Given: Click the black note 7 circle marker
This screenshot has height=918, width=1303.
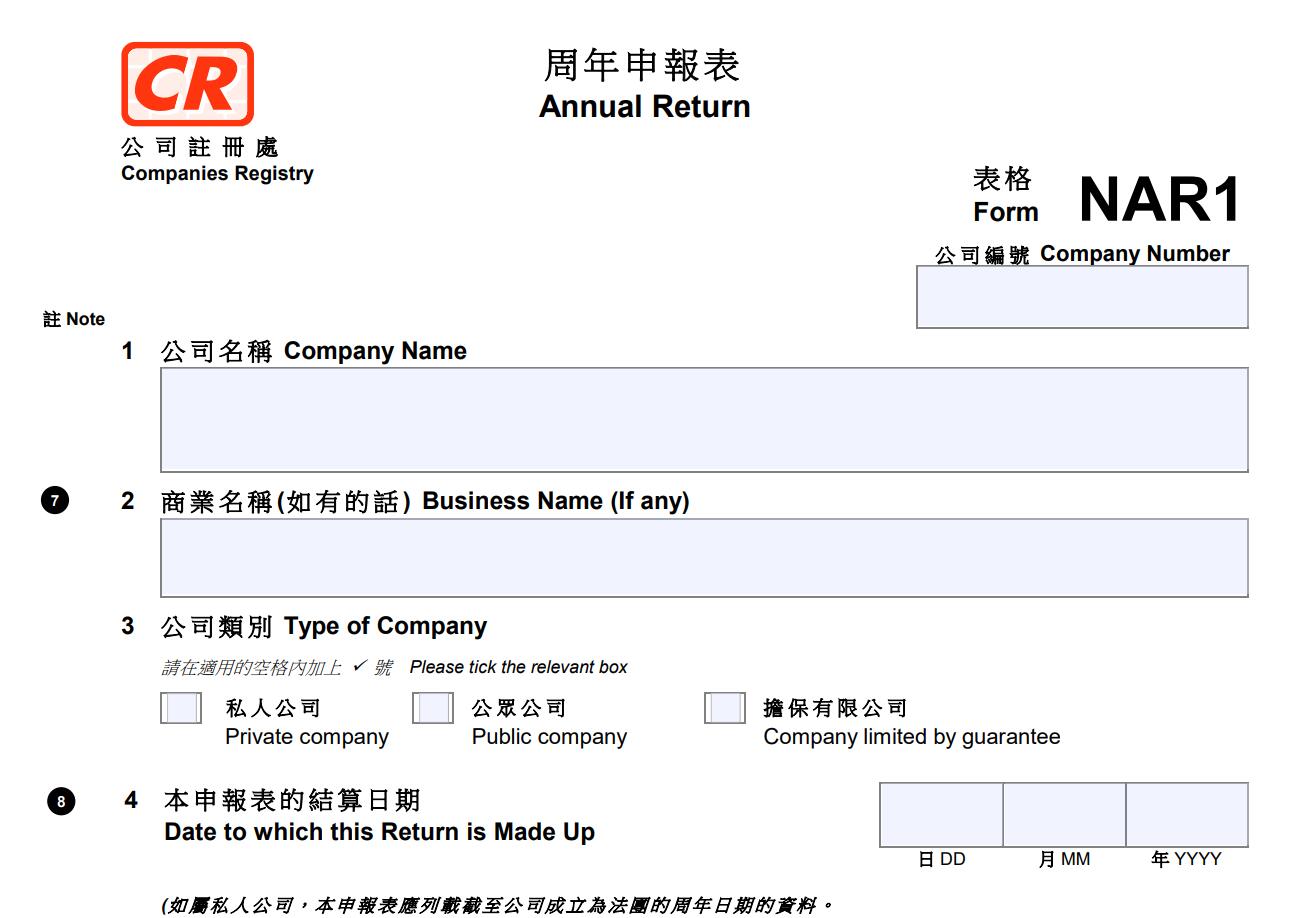Looking at the screenshot, I should tap(55, 500).
